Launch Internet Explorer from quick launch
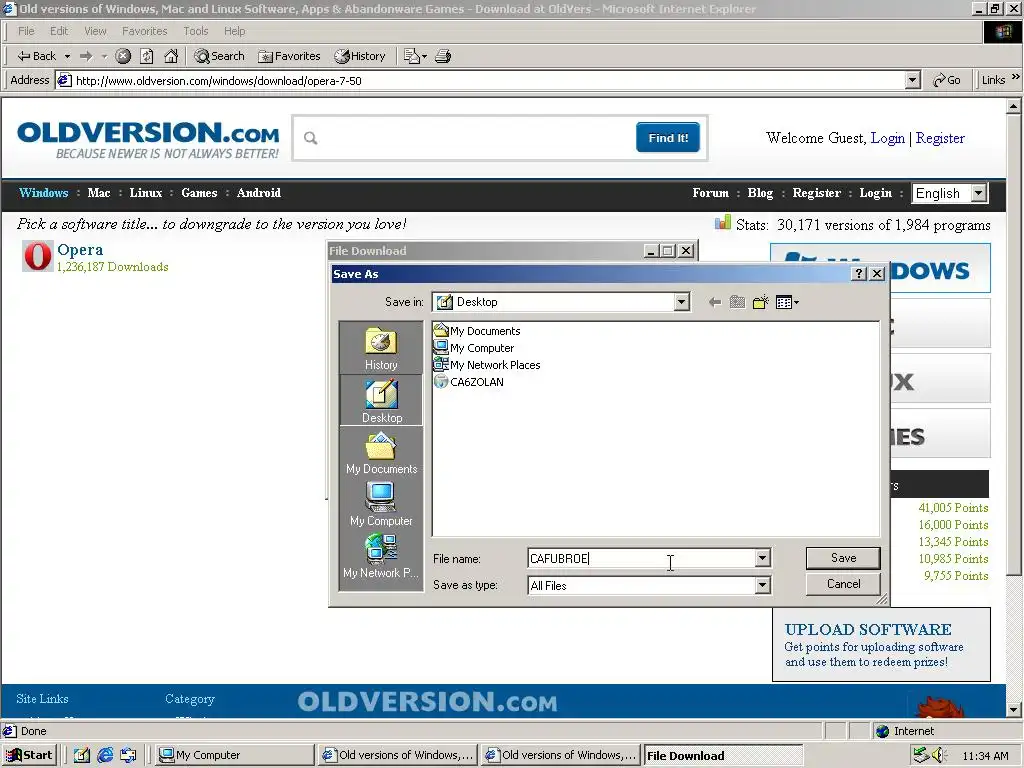The image size is (1024, 768). pos(105,755)
